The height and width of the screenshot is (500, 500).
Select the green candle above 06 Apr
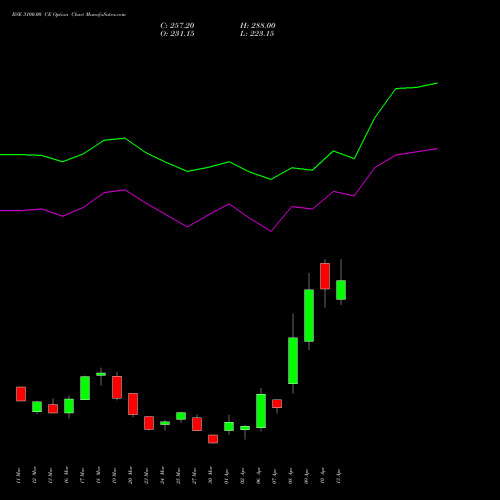click(261, 411)
